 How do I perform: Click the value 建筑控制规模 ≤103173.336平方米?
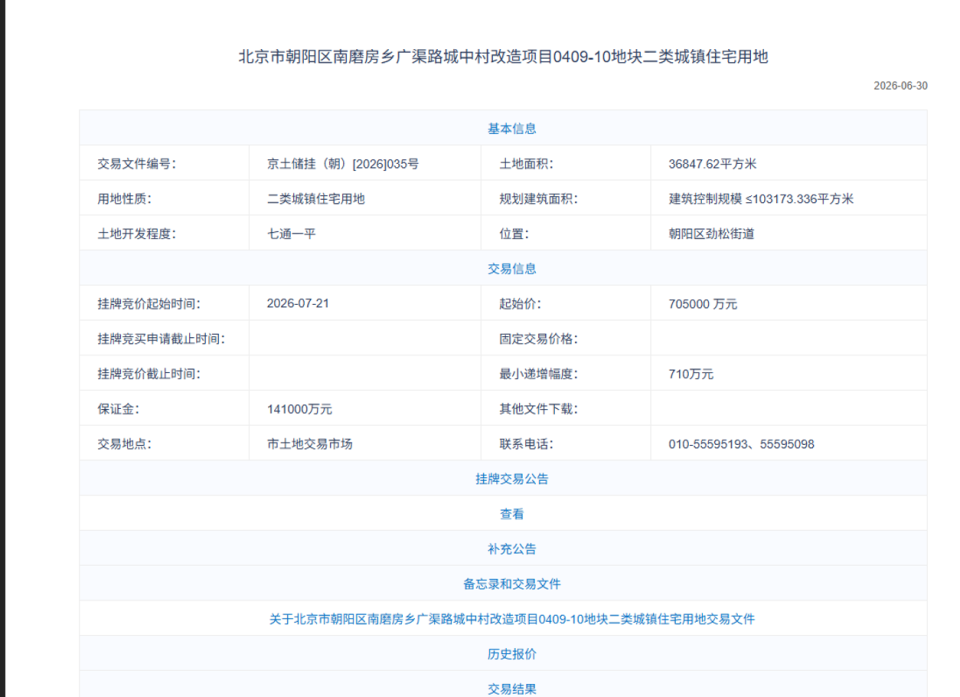(x=761, y=199)
